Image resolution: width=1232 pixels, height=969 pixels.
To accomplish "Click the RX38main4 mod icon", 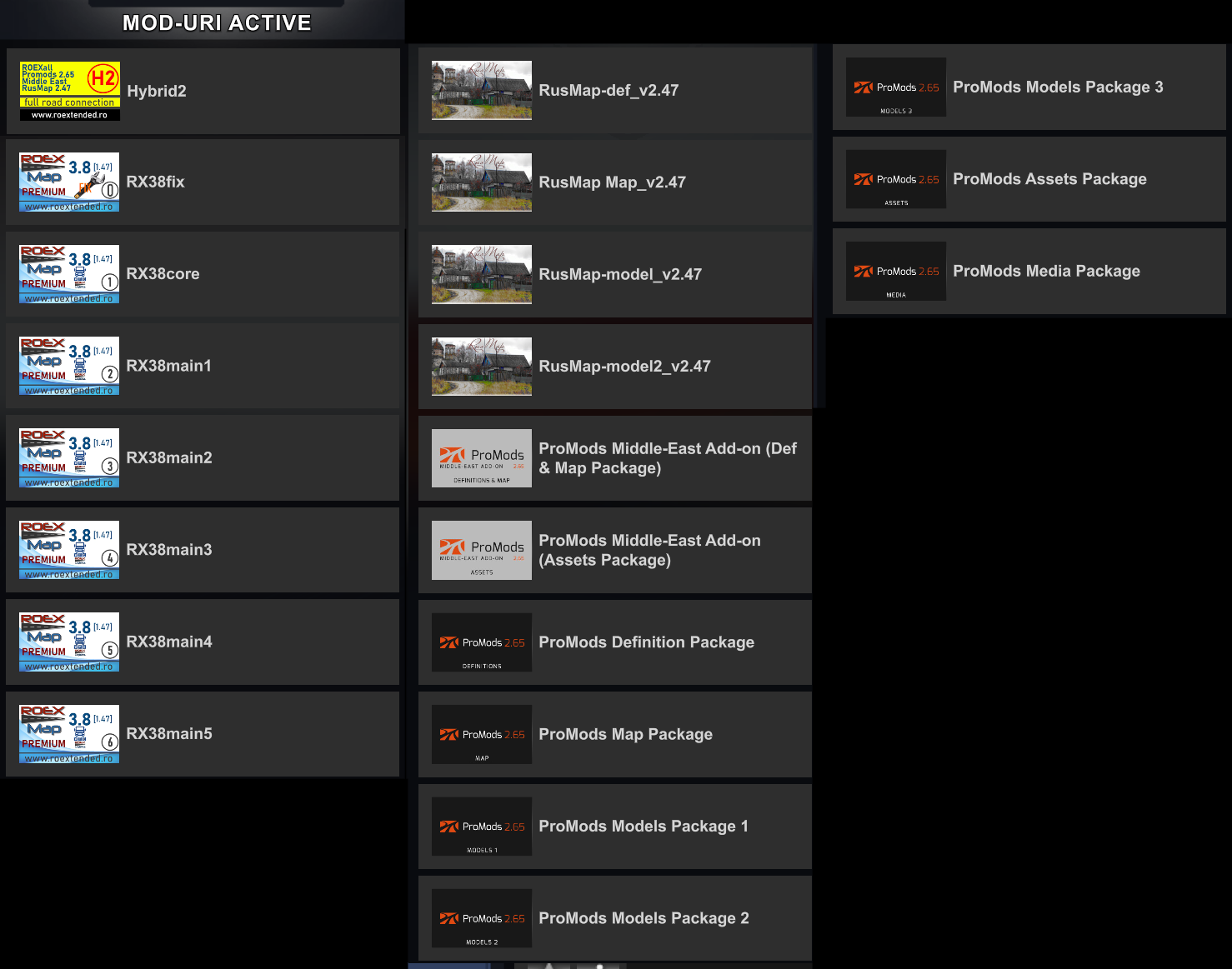I will pos(69,642).
